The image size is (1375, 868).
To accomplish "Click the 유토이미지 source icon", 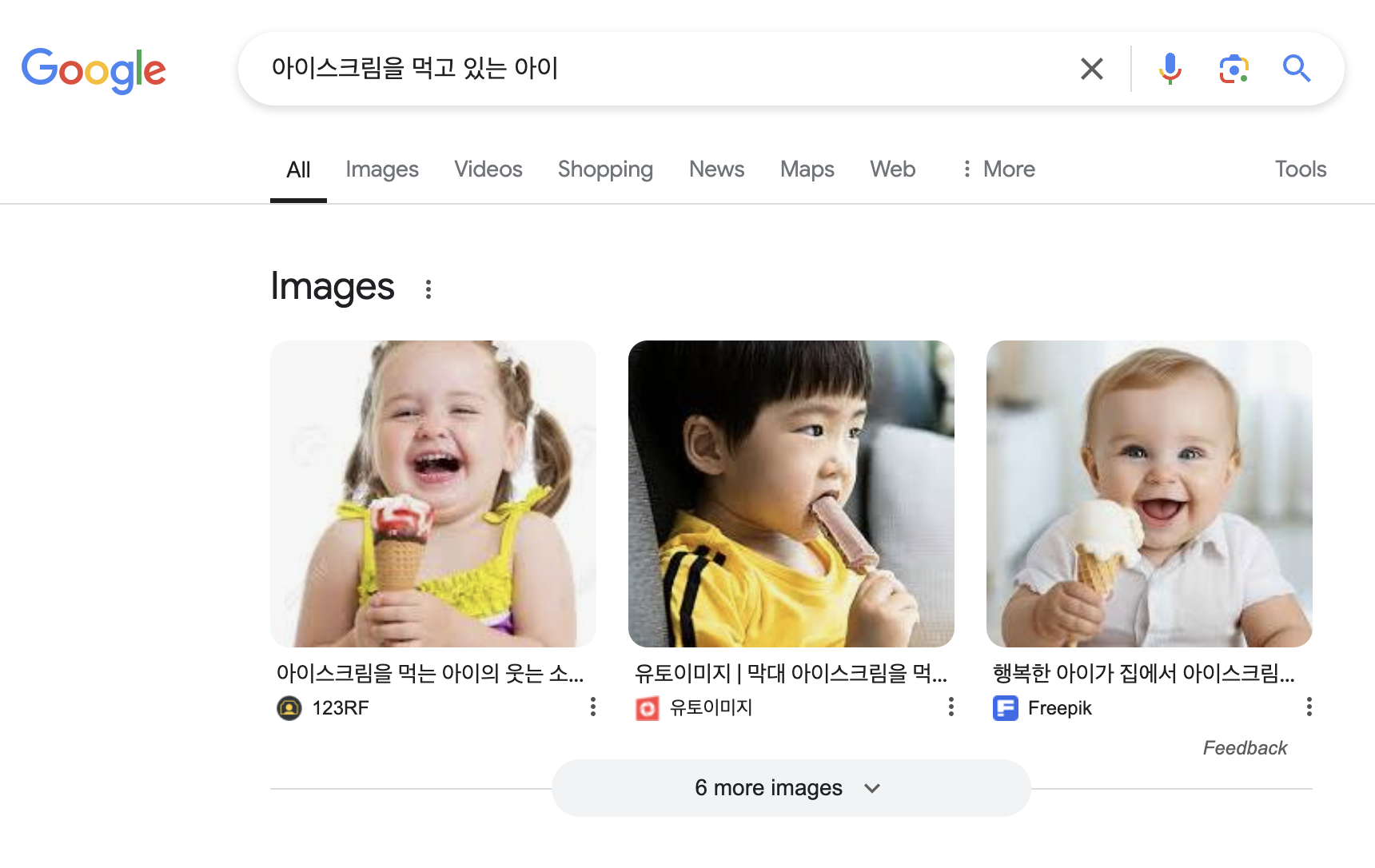I will point(648,707).
